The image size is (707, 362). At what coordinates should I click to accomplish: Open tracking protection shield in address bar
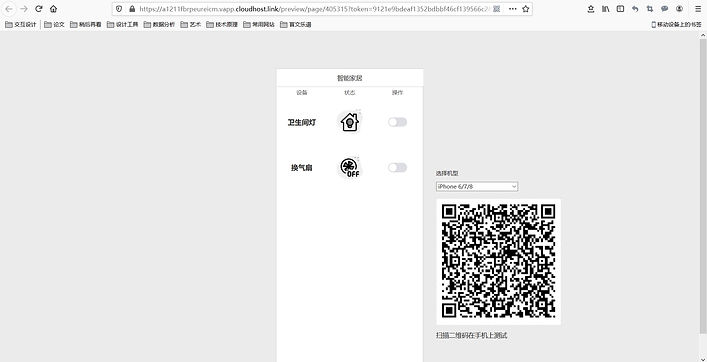[x=119, y=9]
